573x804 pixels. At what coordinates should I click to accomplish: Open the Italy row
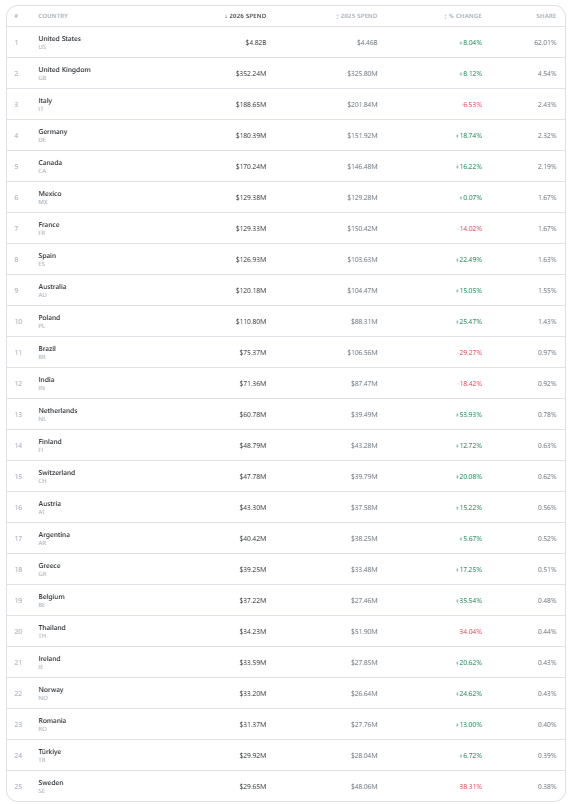click(286, 104)
